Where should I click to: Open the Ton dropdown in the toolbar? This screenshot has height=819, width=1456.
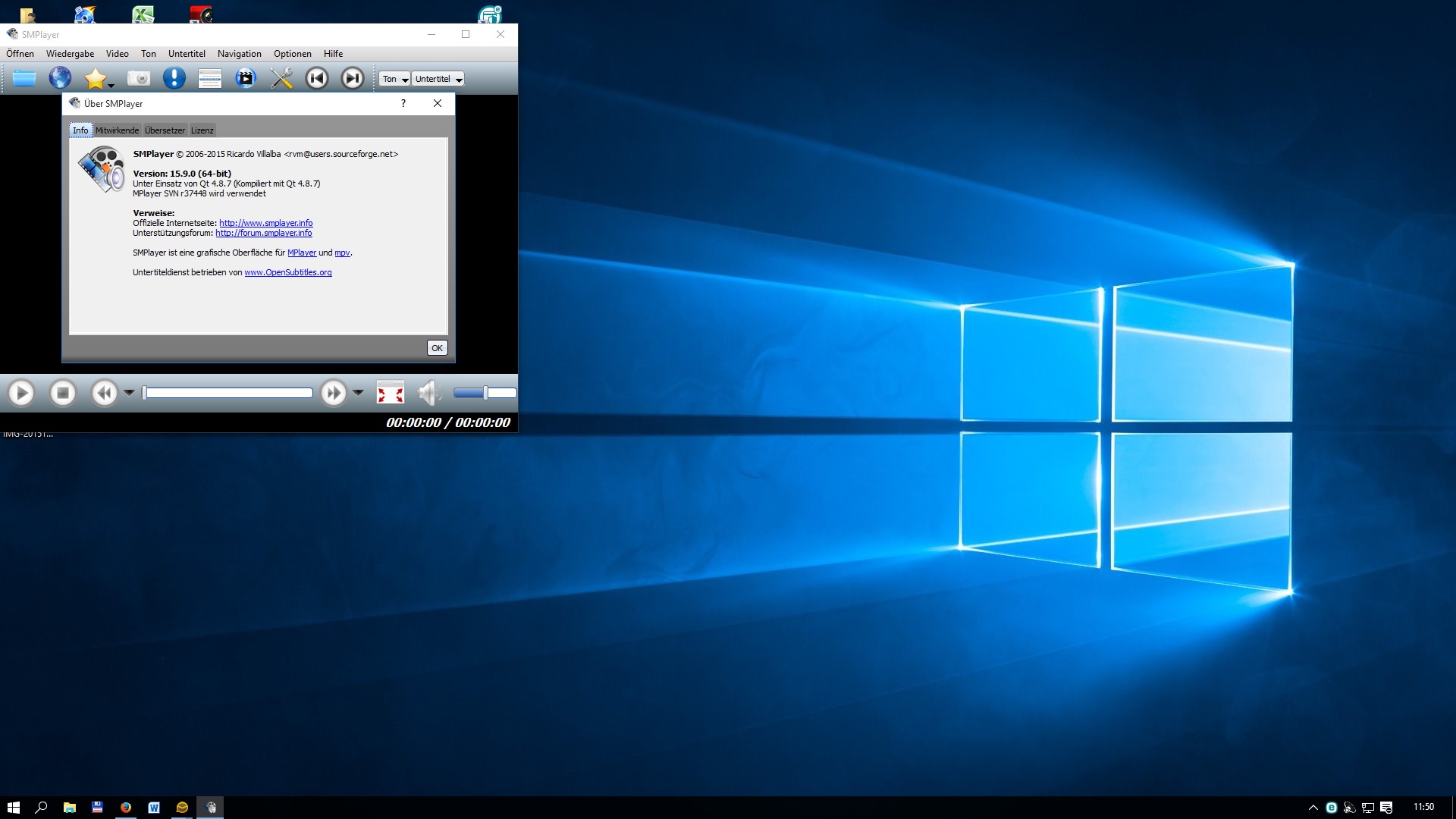(395, 79)
